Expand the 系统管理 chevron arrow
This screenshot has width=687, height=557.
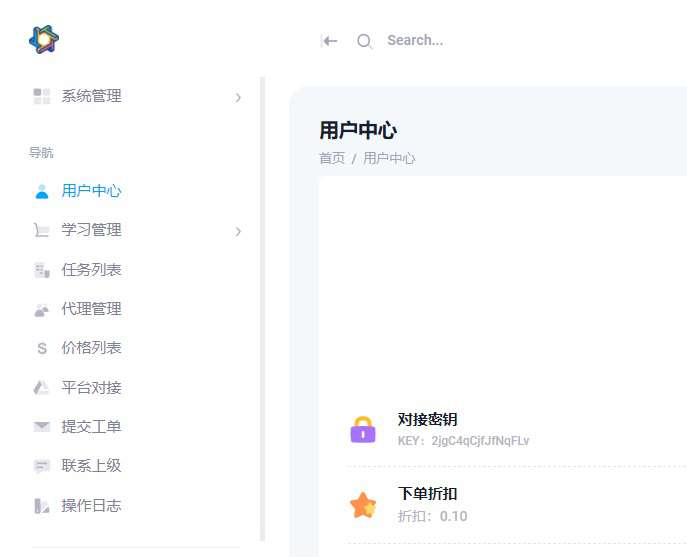point(238,97)
